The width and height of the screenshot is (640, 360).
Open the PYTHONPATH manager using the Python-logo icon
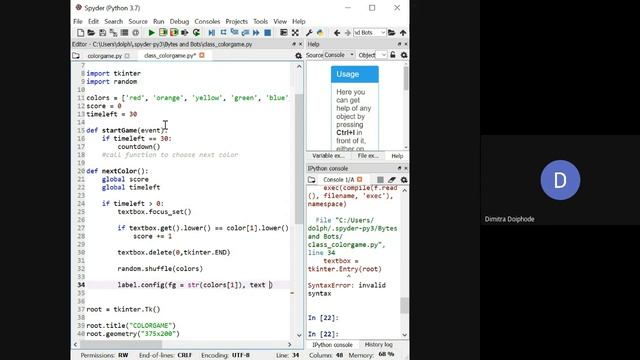pyautogui.click(x=320, y=33)
